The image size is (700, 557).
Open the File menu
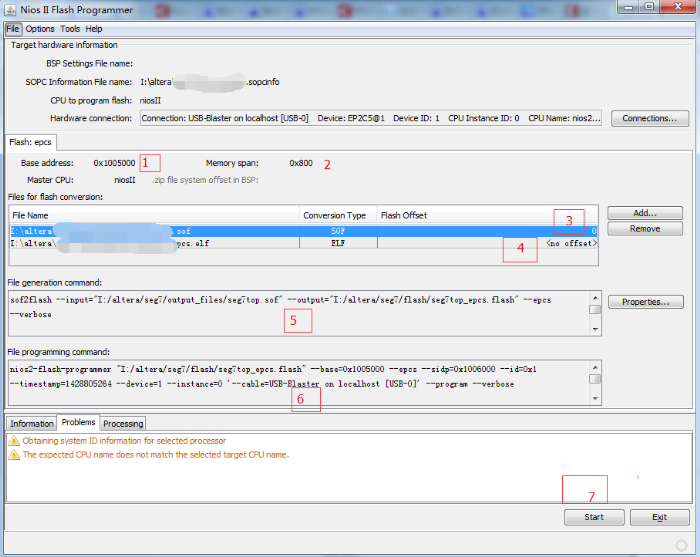13,29
